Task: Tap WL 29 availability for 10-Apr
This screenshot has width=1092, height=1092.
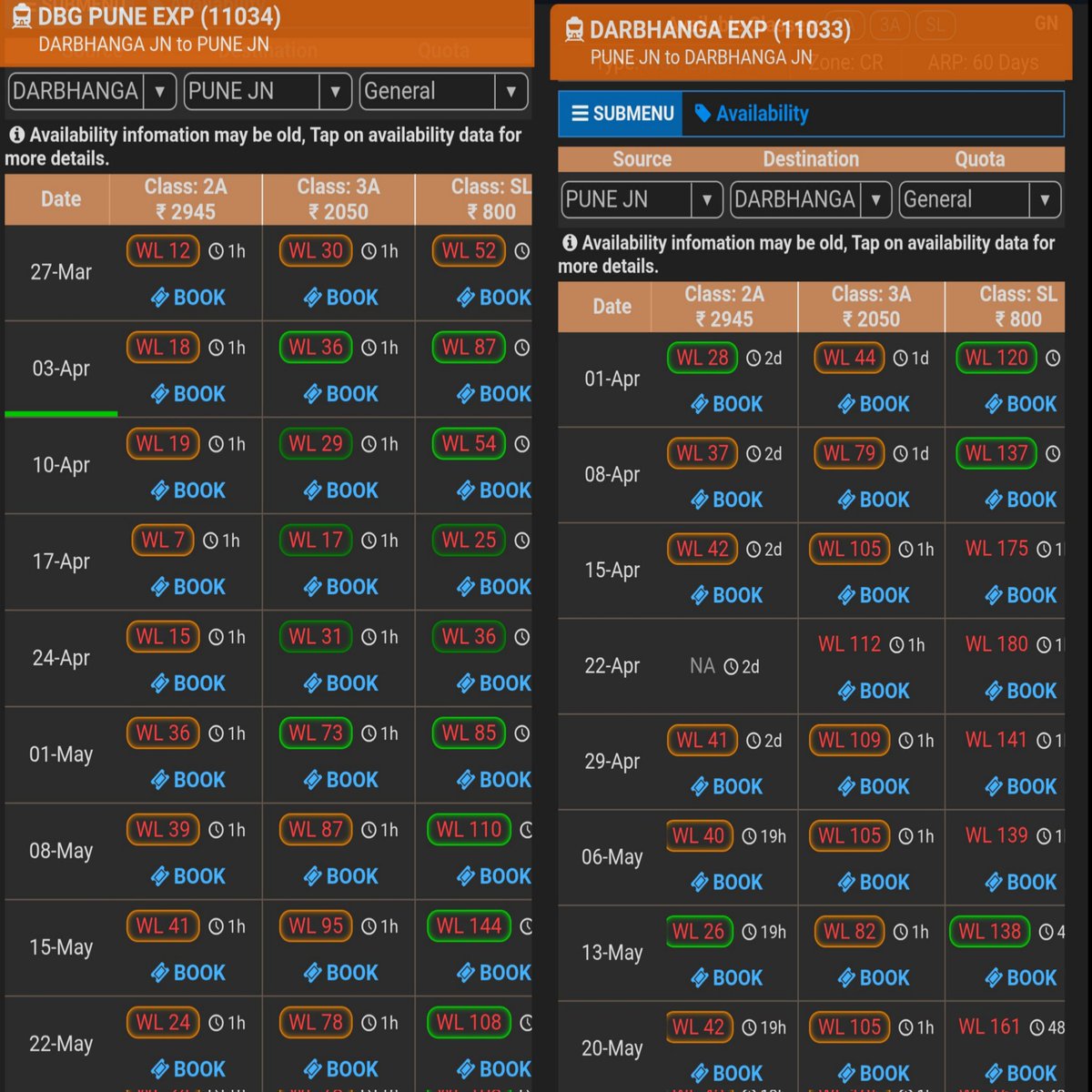Action: (x=316, y=443)
